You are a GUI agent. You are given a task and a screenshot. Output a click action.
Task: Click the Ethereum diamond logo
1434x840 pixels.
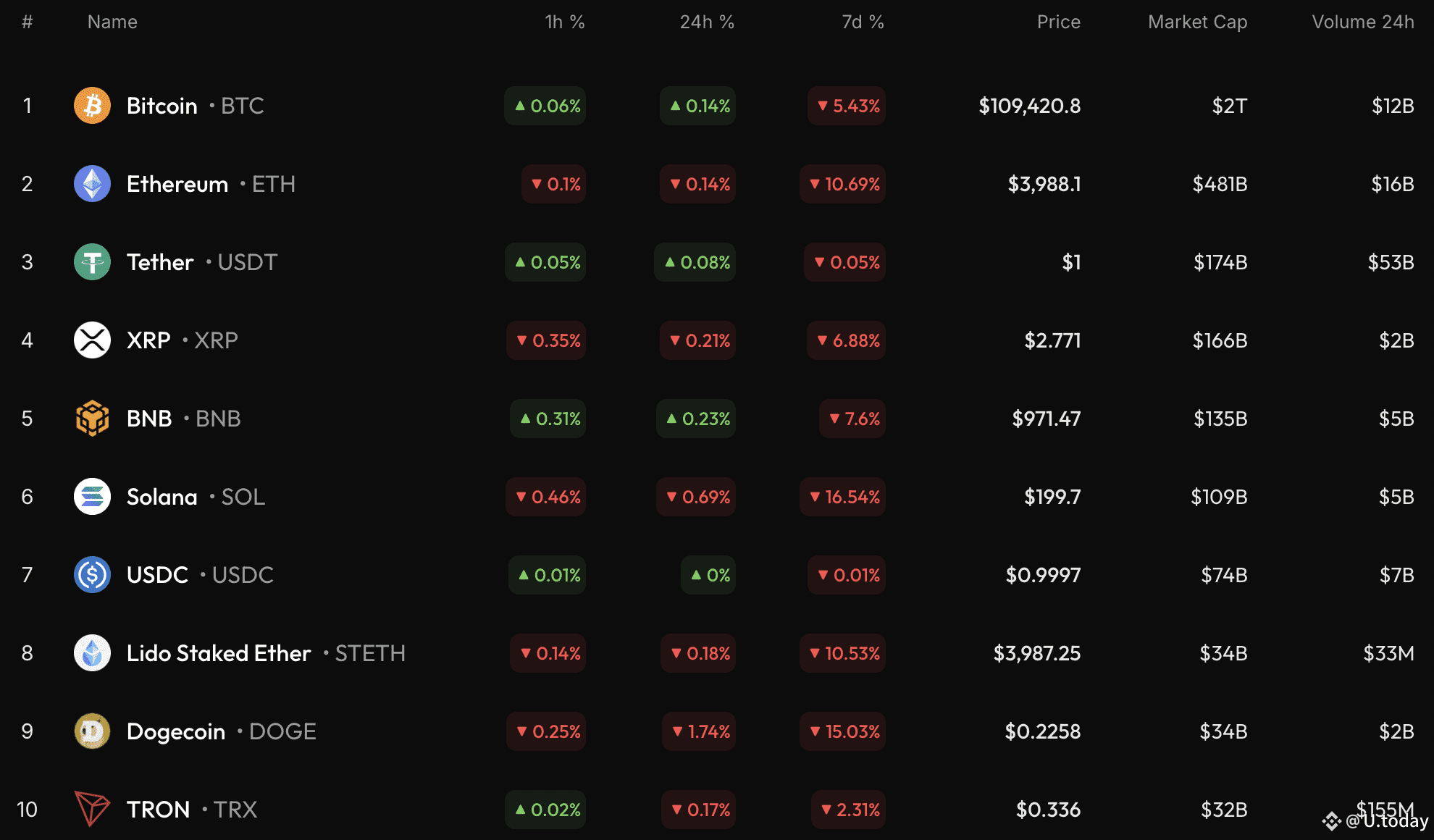coord(92,184)
